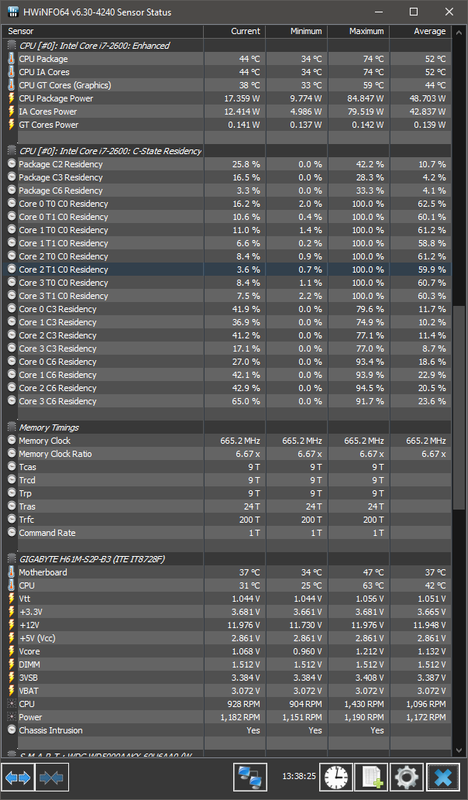
Task: Click the expand columns double-arrow button
Action: coord(18,778)
